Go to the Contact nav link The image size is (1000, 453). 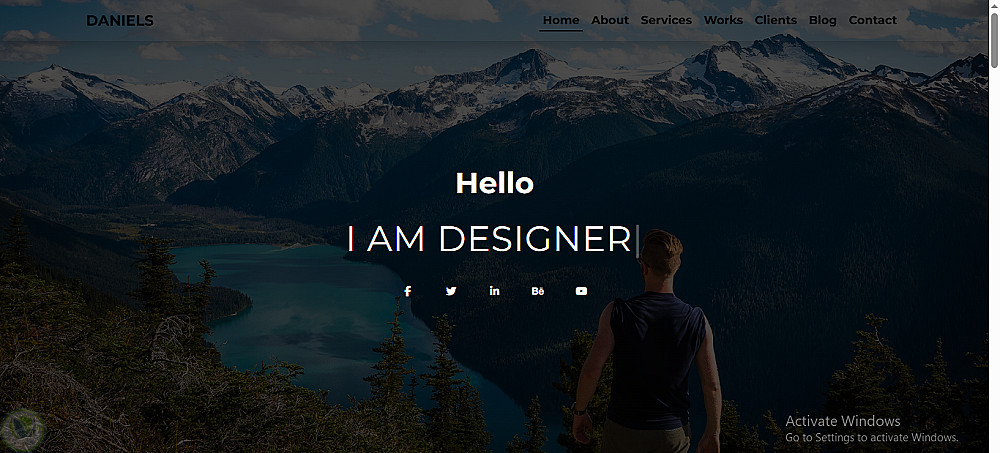872,20
